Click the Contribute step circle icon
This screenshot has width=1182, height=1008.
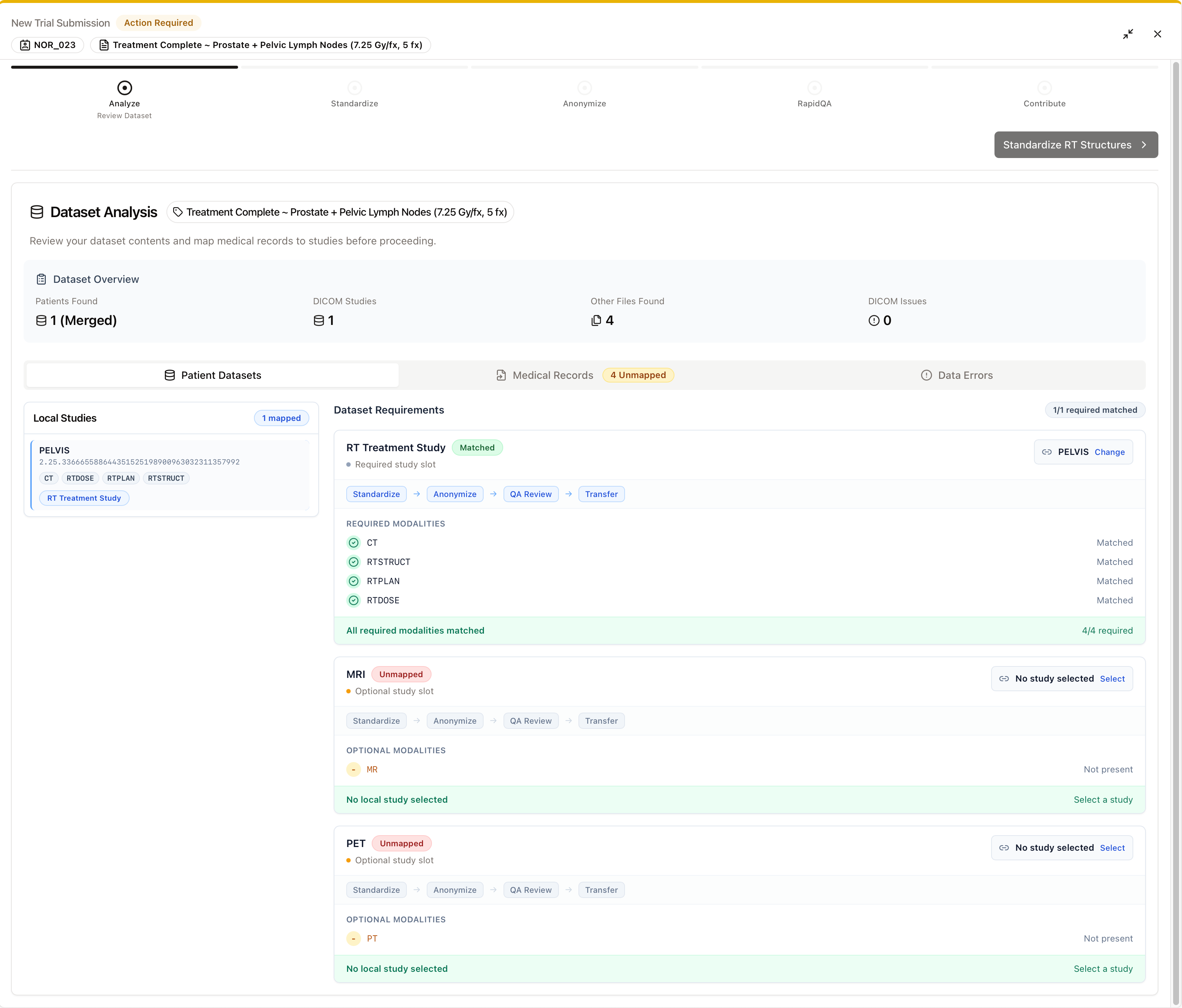(1044, 88)
